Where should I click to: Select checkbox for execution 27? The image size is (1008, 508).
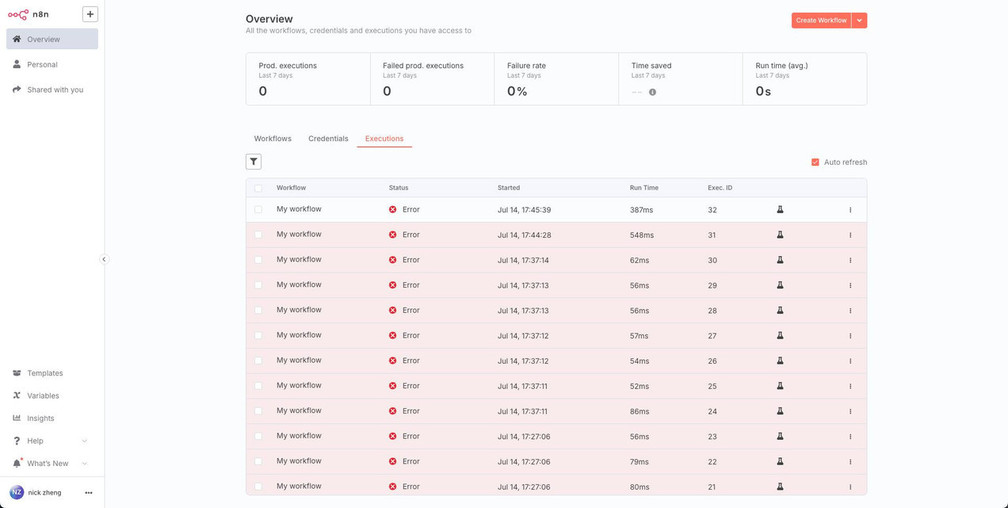[258, 336]
